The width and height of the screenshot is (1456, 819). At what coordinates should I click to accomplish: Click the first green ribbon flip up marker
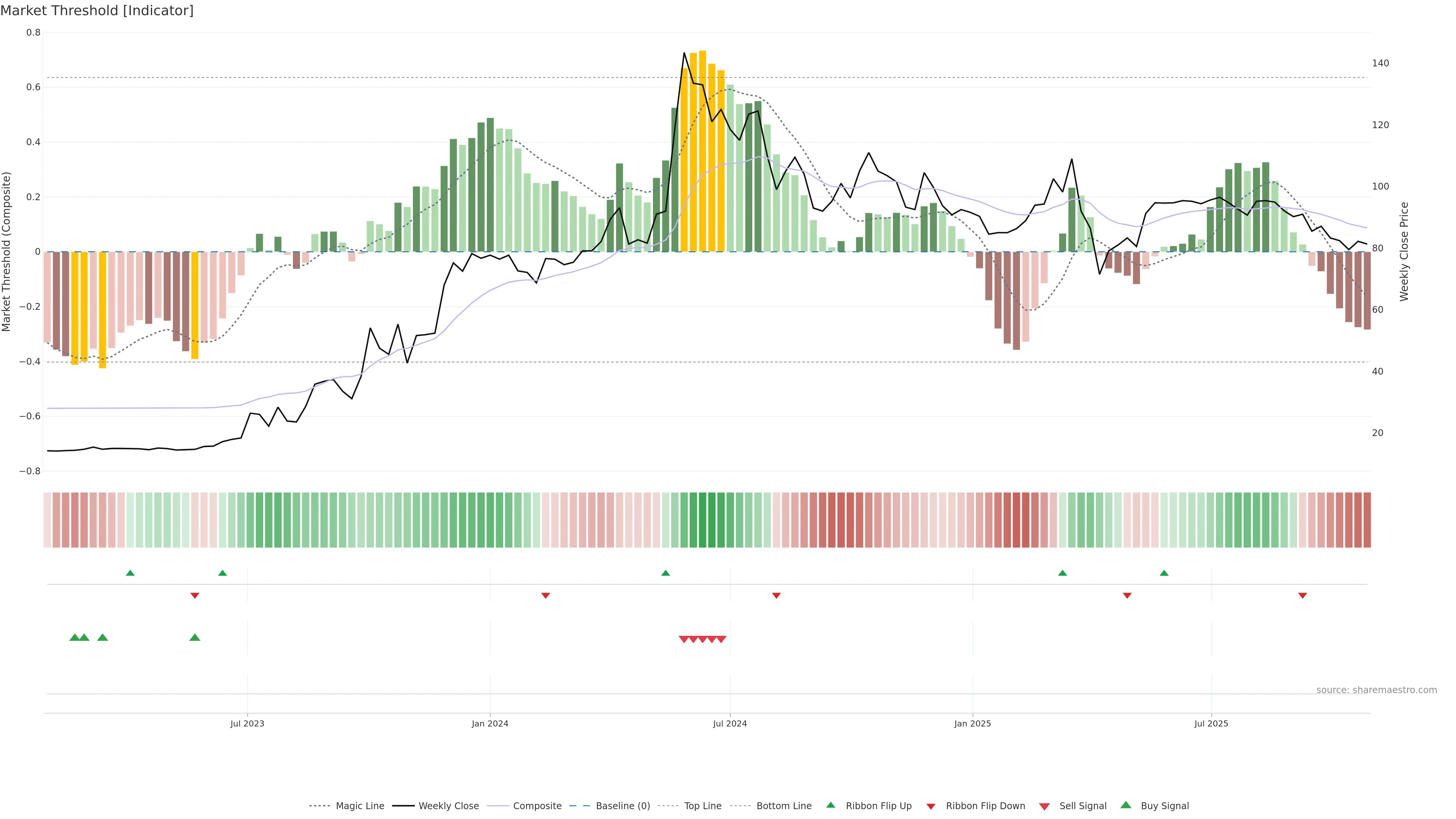pos(130,573)
